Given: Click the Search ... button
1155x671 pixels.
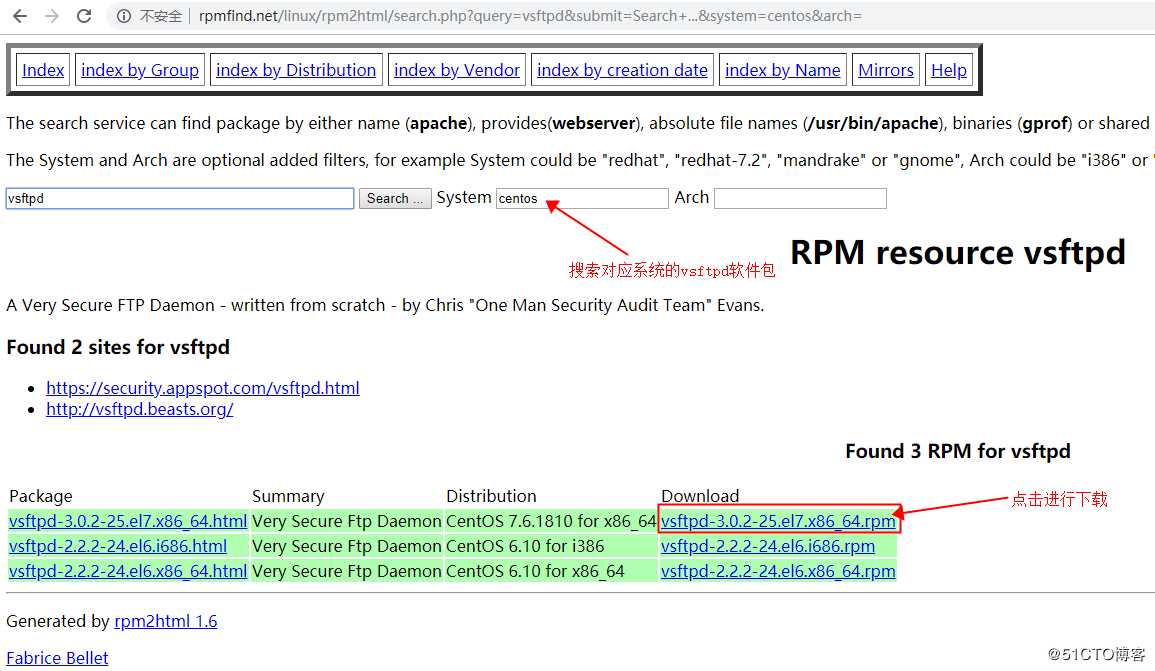Looking at the screenshot, I should click(395, 198).
